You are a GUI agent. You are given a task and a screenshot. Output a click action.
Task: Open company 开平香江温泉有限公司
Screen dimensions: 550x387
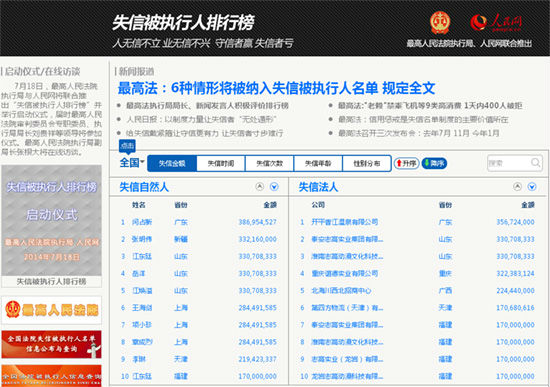pyautogui.click(x=344, y=222)
